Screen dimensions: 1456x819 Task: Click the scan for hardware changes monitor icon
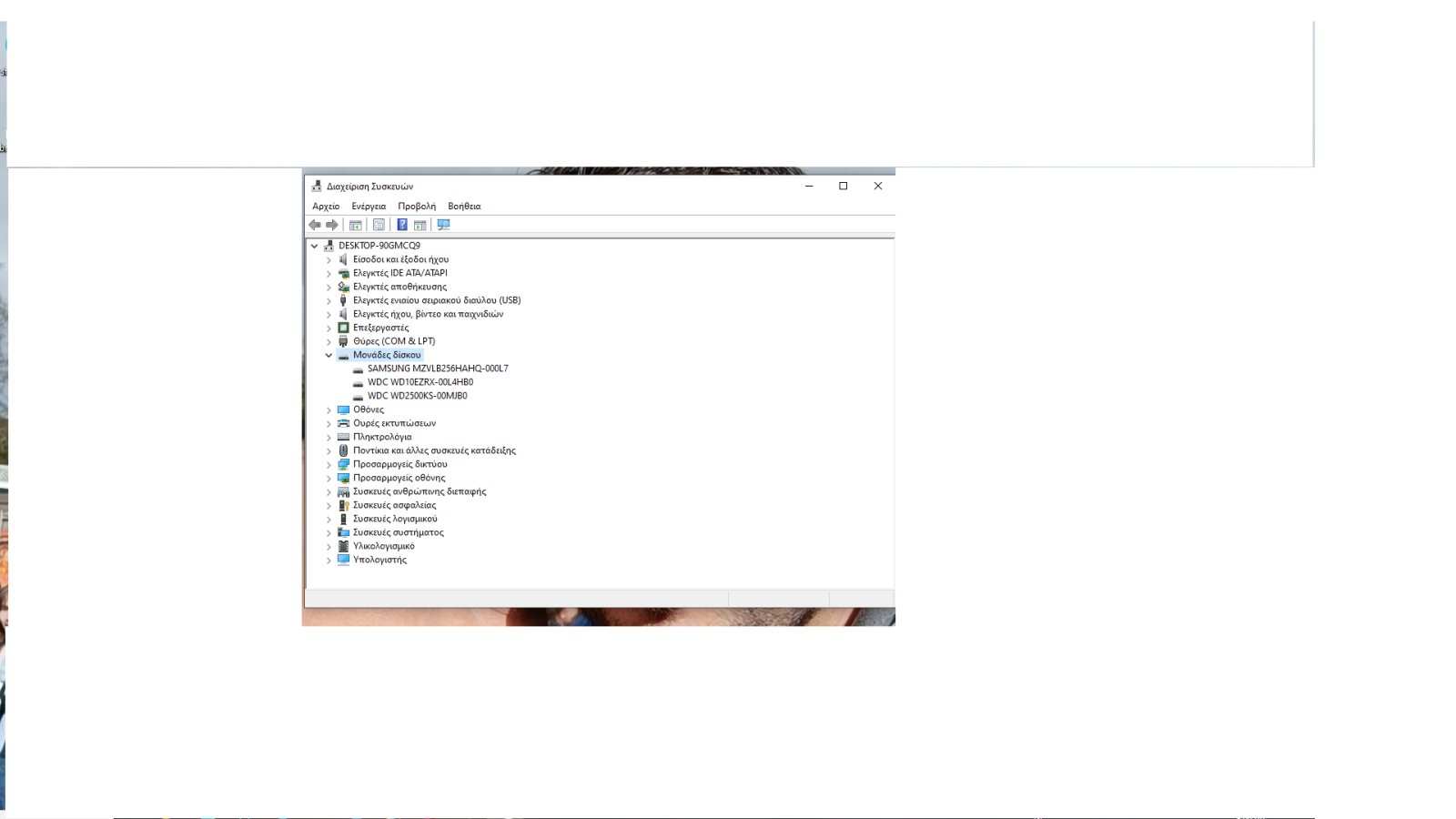[x=443, y=225]
